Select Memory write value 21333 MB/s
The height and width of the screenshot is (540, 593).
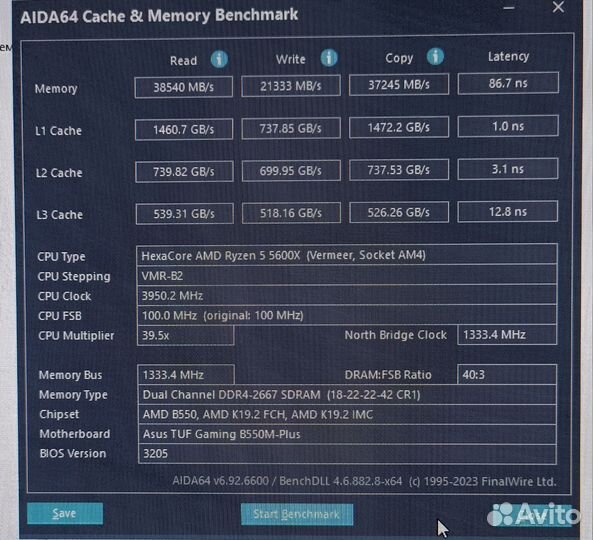pyautogui.click(x=291, y=86)
